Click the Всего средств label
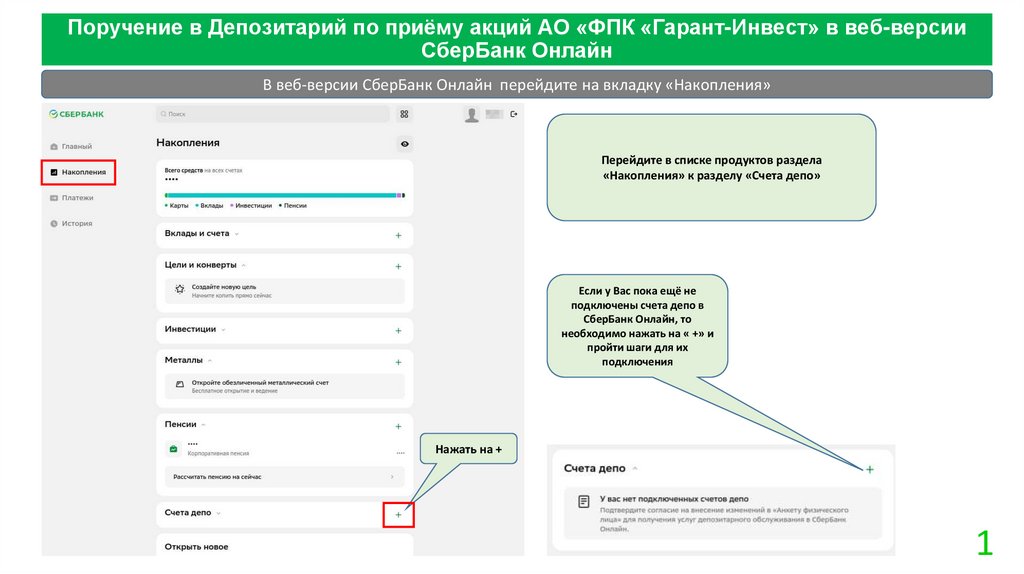1024x574 pixels. [184, 170]
